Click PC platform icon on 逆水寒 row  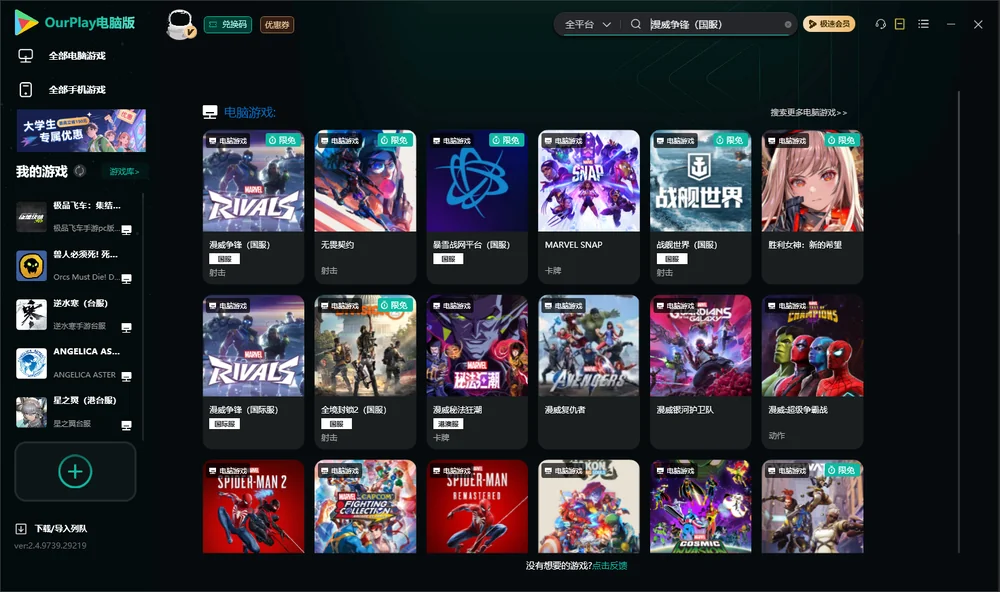pyautogui.click(x=126, y=328)
